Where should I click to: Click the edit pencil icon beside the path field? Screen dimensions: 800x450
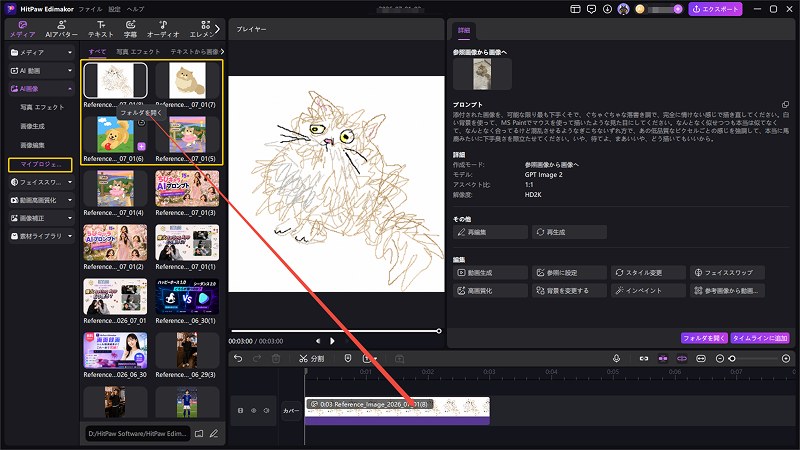[214, 434]
